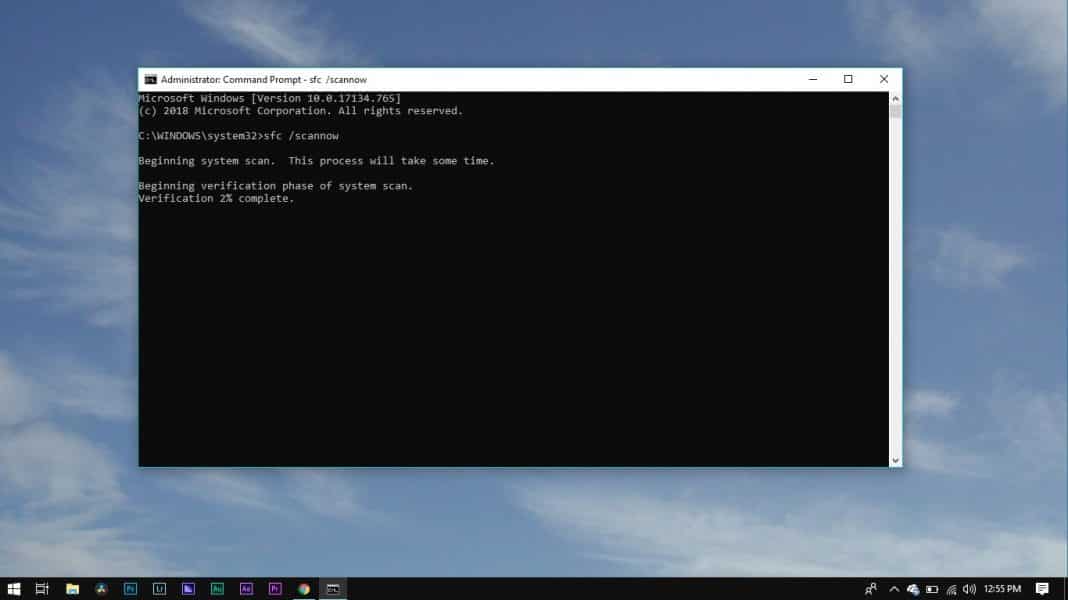Click the People icon in the system tray
The height and width of the screenshot is (600, 1068).
[870, 589]
